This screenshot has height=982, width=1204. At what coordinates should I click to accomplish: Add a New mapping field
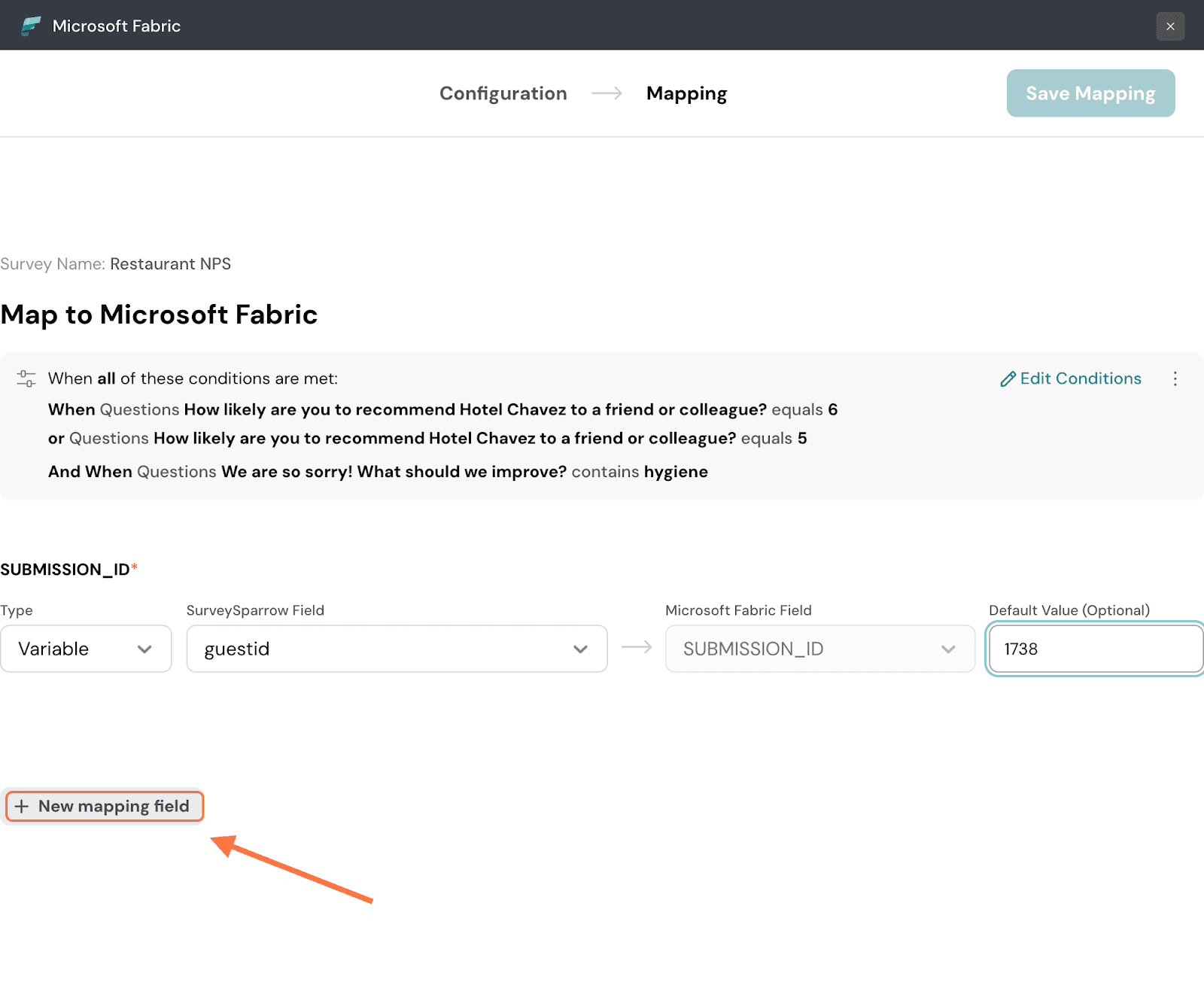pos(105,806)
